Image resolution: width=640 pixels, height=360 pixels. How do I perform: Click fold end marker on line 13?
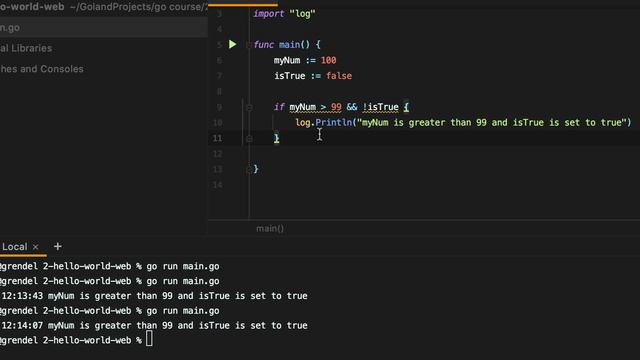tap(249, 170)
